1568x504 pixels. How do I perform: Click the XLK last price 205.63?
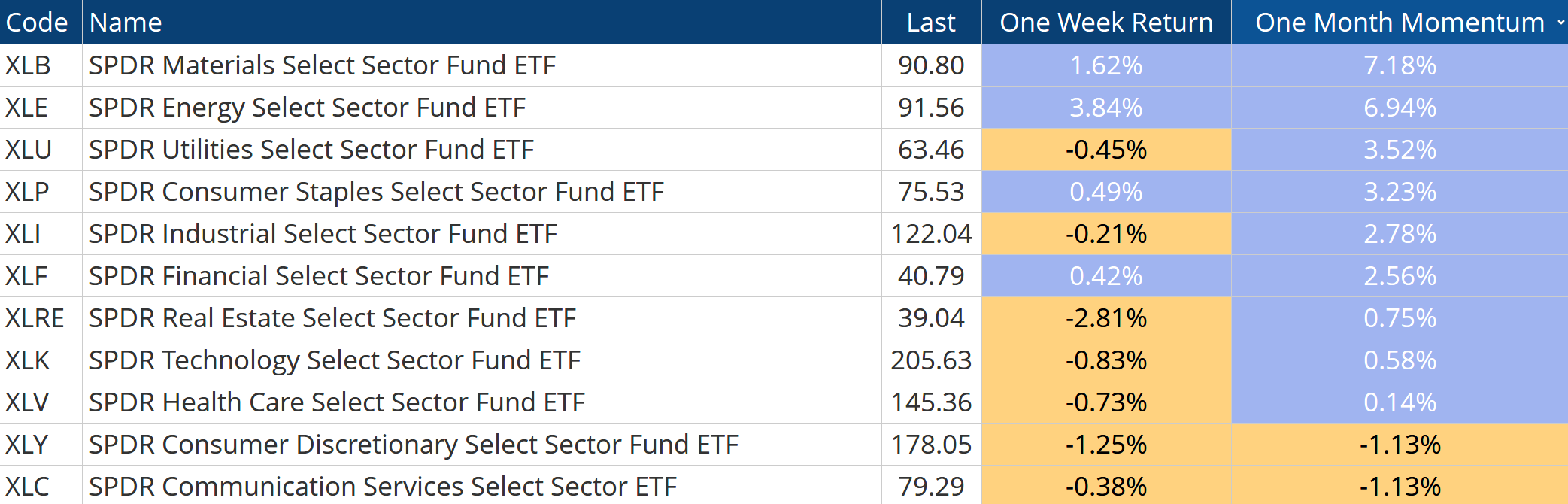[x=931, y=360]
